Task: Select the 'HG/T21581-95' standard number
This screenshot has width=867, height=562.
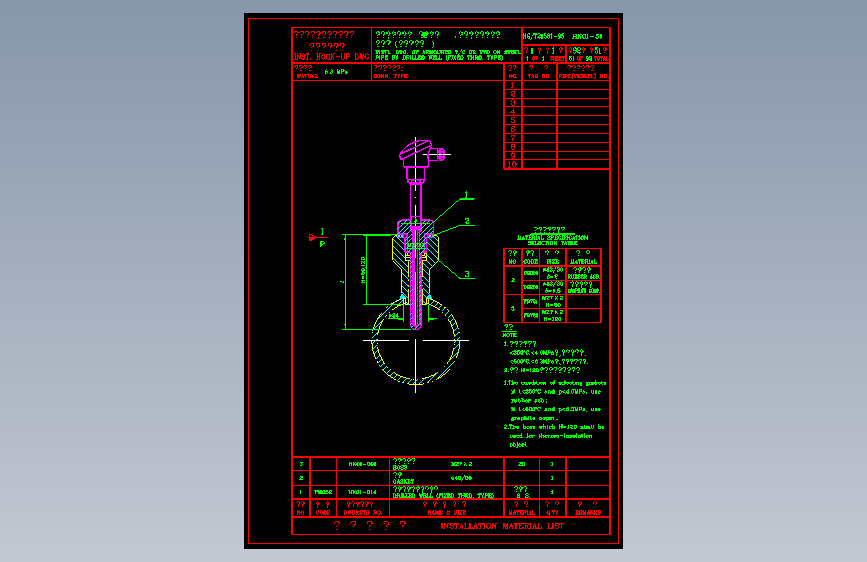Action: coord(544,37)
